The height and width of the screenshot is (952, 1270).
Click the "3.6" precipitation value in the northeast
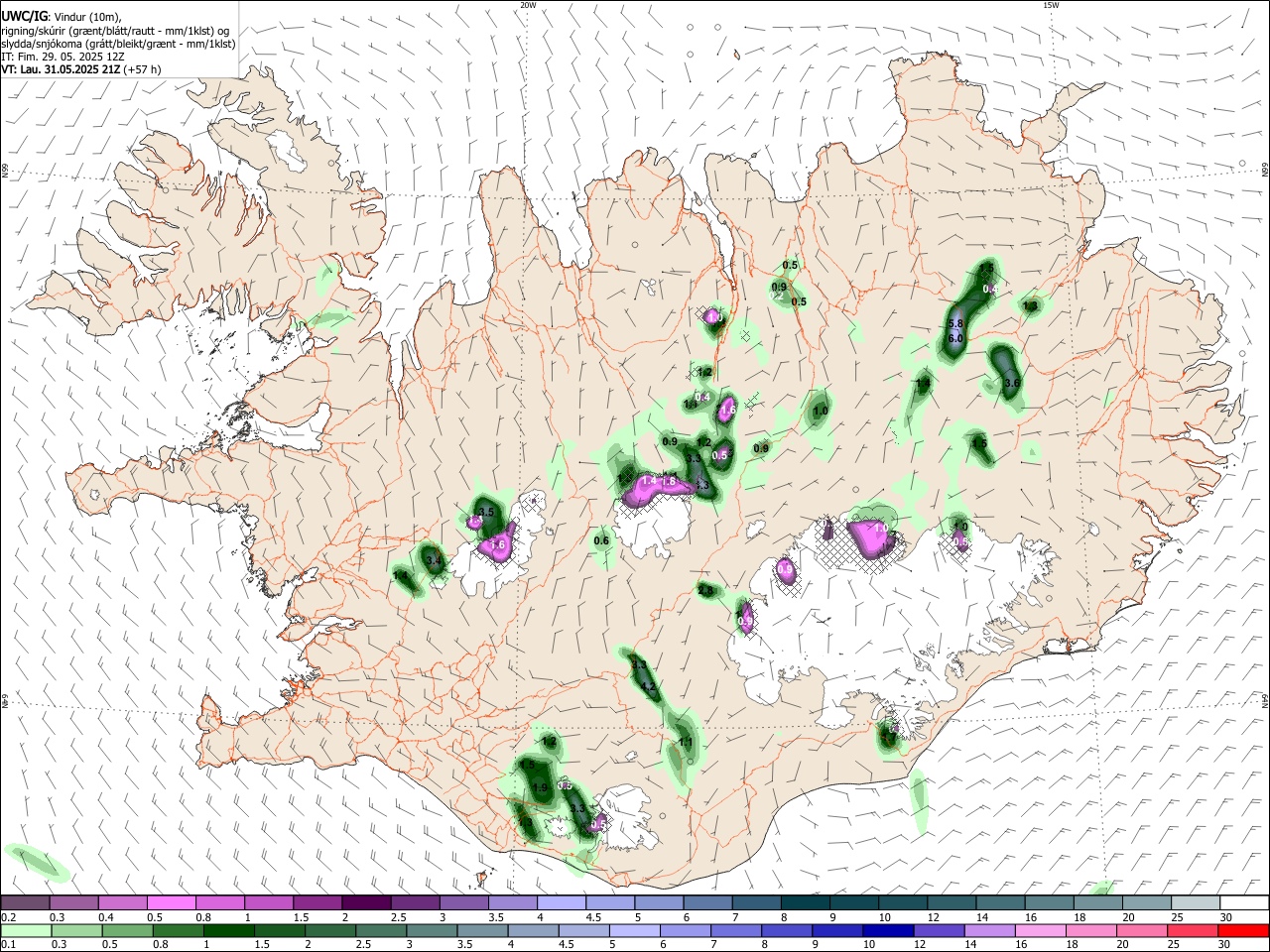click(1012, 383)
